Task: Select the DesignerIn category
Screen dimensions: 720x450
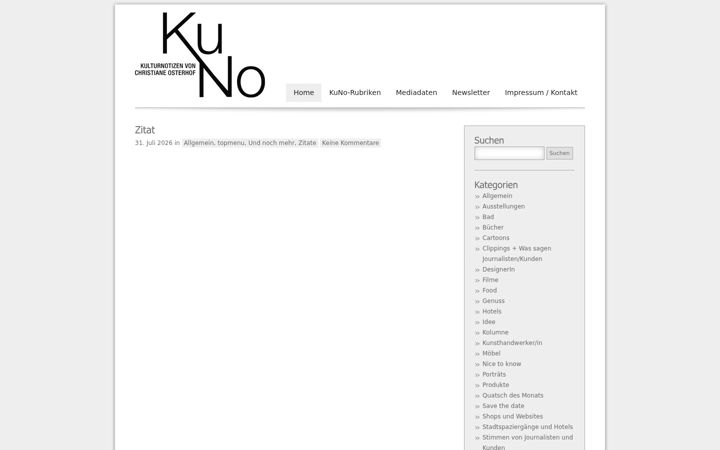Action: point(499,270)
